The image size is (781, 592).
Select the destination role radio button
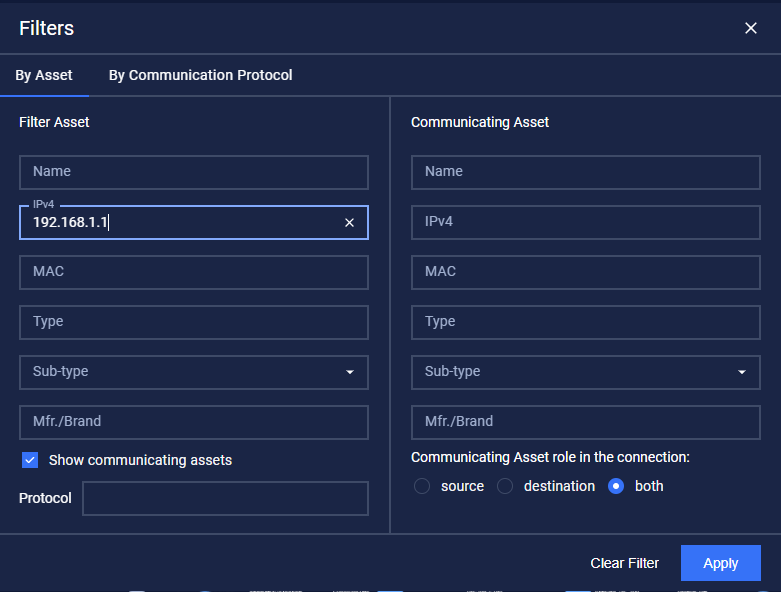(505, 486)
